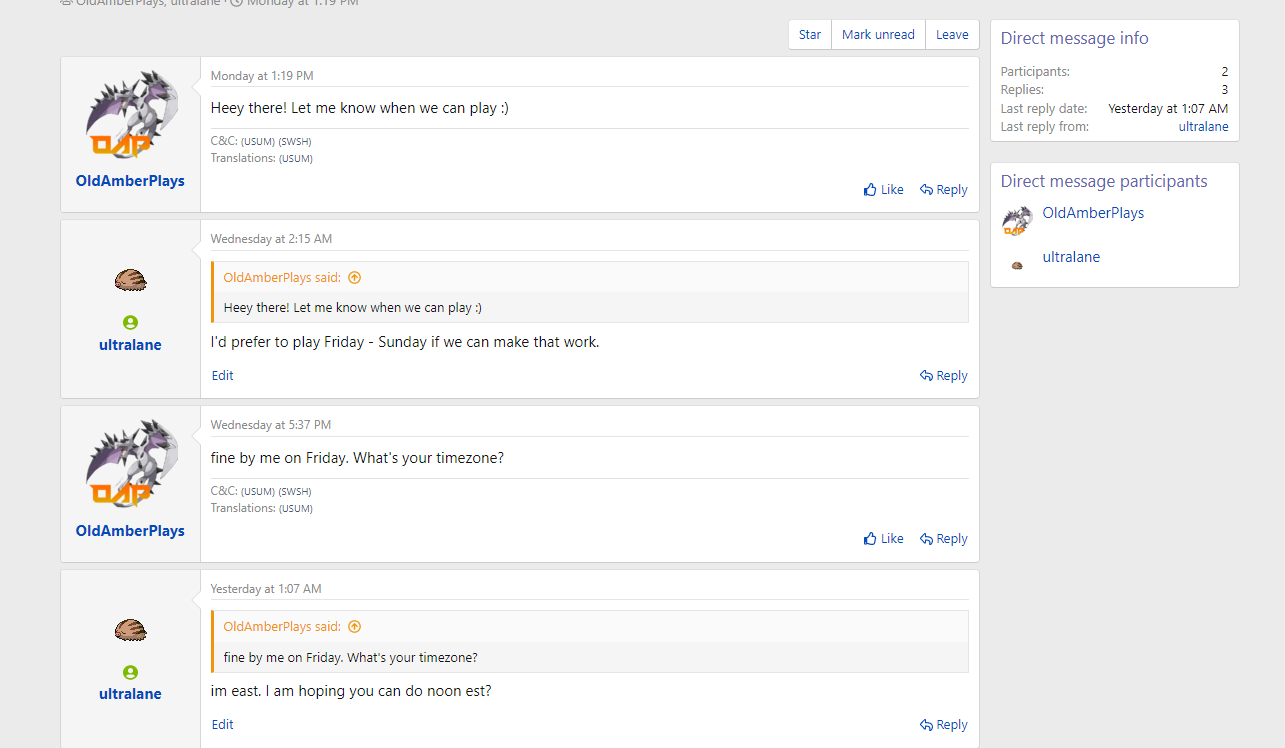The image size is (1285, 748).
Task: Open SWSH link in Monday post signature
Action: point(295,142)
